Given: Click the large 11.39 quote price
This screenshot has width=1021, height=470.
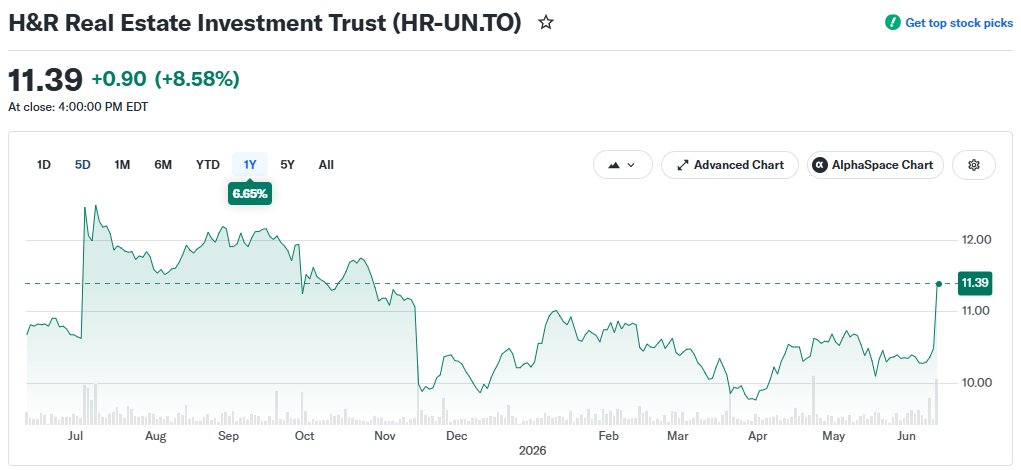Looking at the screenshot, I should coord(46,80).
